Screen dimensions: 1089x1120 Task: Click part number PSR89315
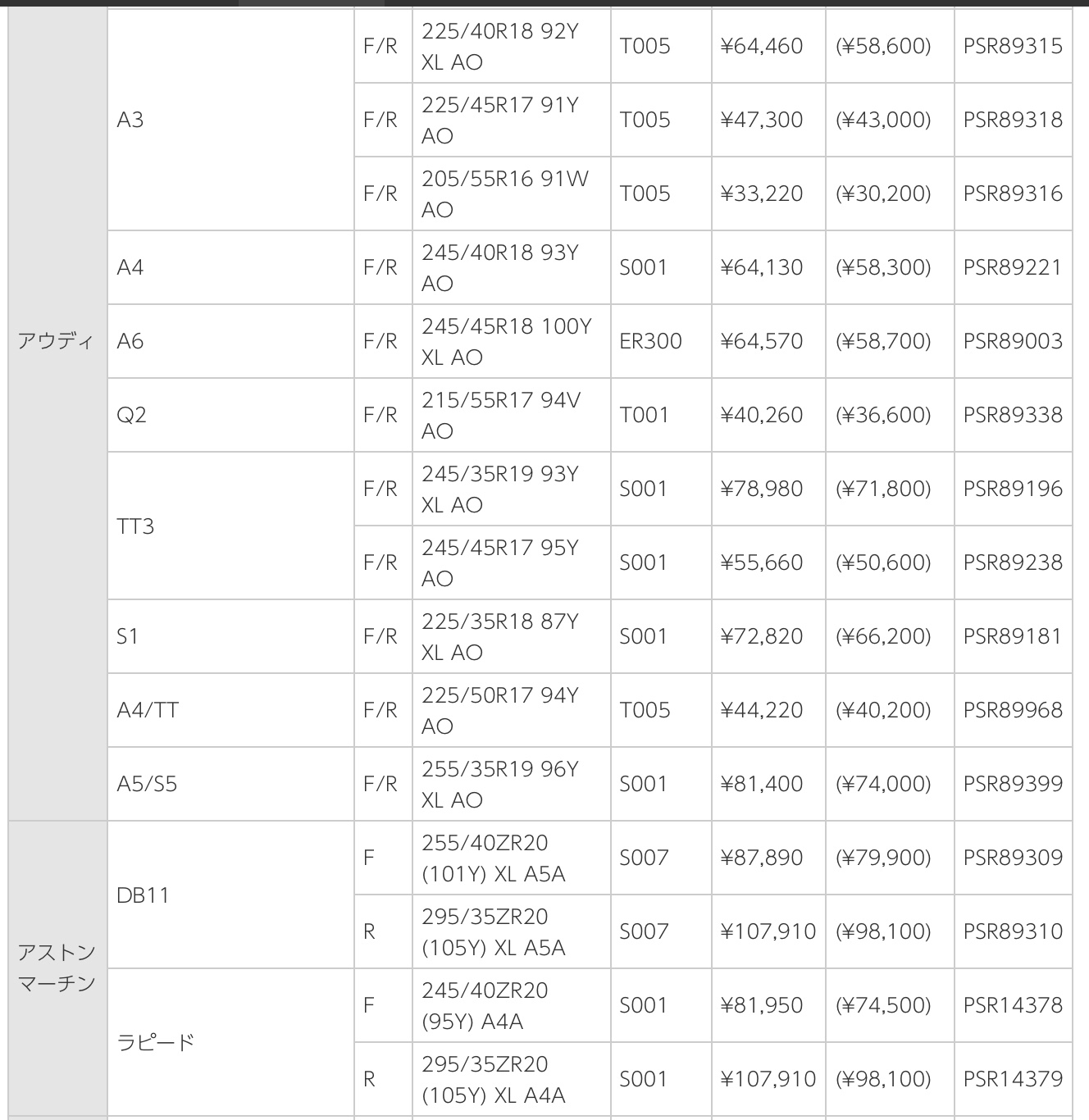(x=1013, y=46)
